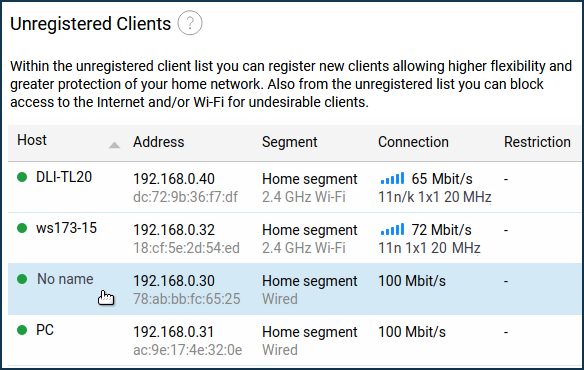Click MAC address 18:cf:5e:2d:54:ed
Image resolution: width=584 pixels, height=370 pixels.
point(186,248)
